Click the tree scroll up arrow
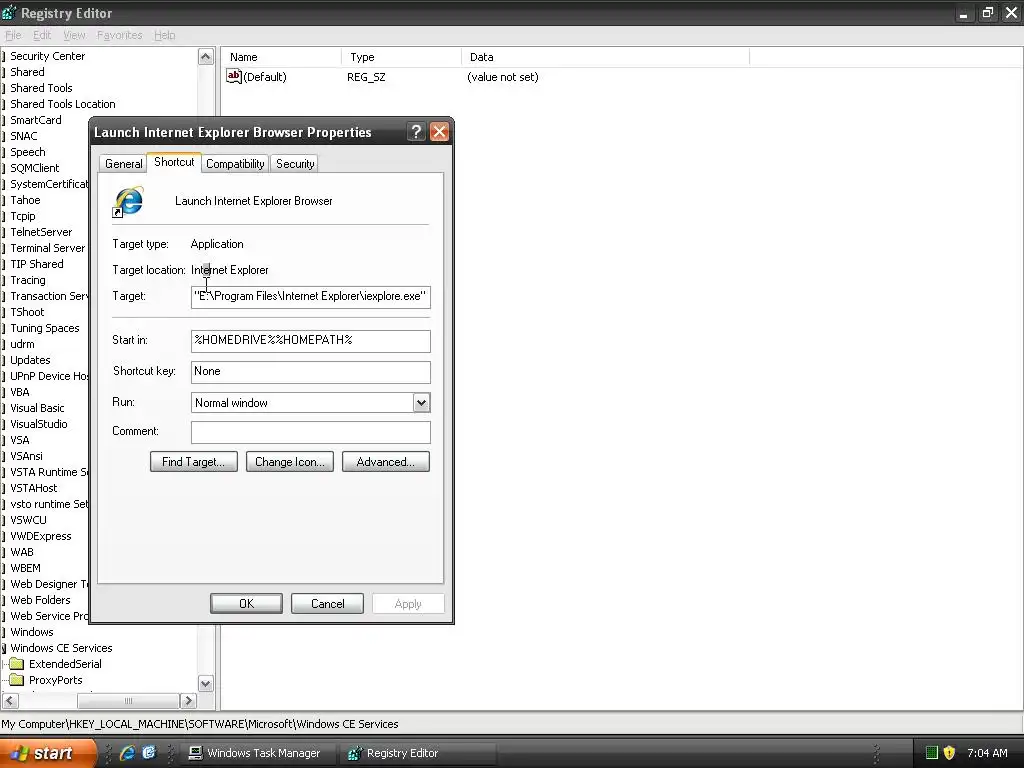This screenshot has width=1024, height=768. pyautogui.click(x=205, y=57)
